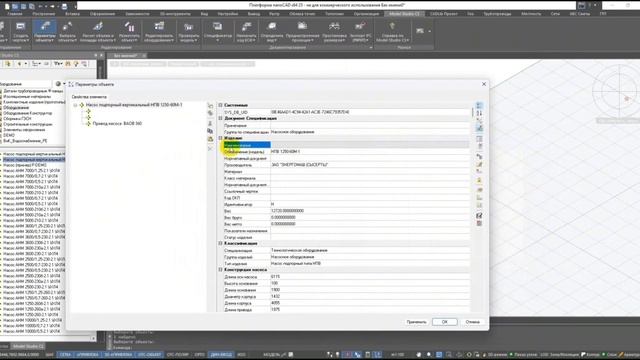Toggle ДИН-ВВОД dynamic input in status bar
Image resolution: width=640 pixels, height=360 pixels.
221,355
